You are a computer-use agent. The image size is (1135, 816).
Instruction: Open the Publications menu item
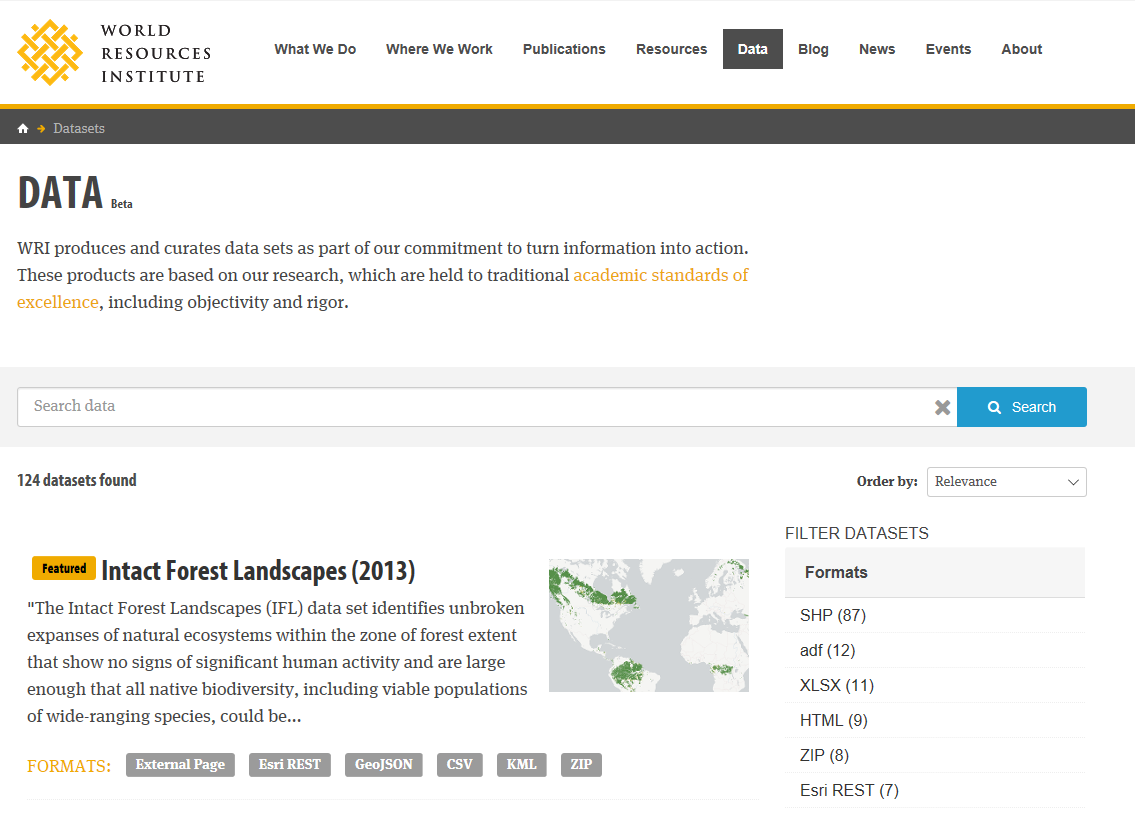pyautogui.click(x=564, y=49)
